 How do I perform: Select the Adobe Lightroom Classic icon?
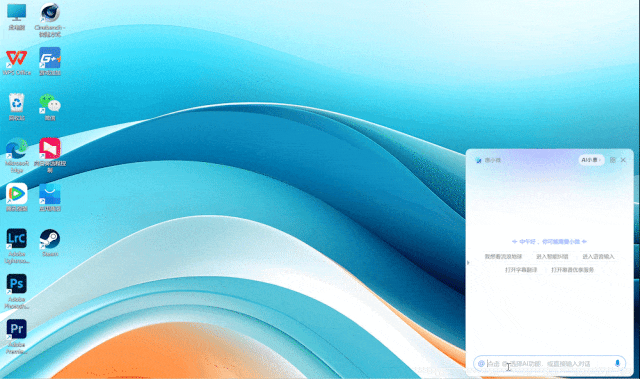[17, 239]
